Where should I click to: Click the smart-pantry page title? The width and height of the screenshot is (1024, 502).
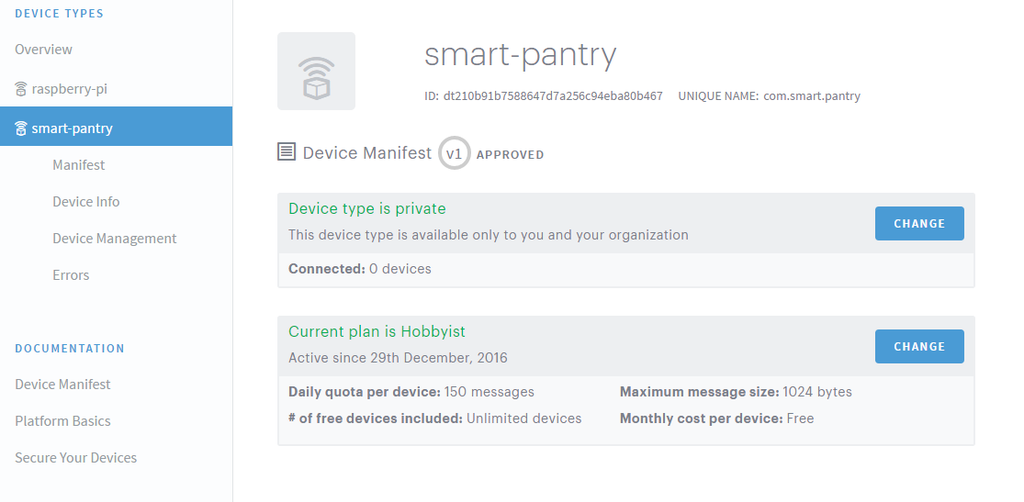pyautogui.click(x=520, y=54)
